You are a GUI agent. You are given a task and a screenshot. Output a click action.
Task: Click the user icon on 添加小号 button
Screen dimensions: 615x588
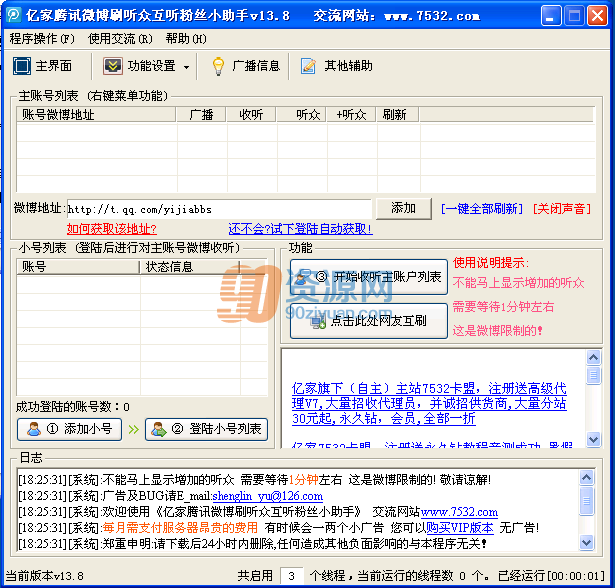(x=34, y=429)
